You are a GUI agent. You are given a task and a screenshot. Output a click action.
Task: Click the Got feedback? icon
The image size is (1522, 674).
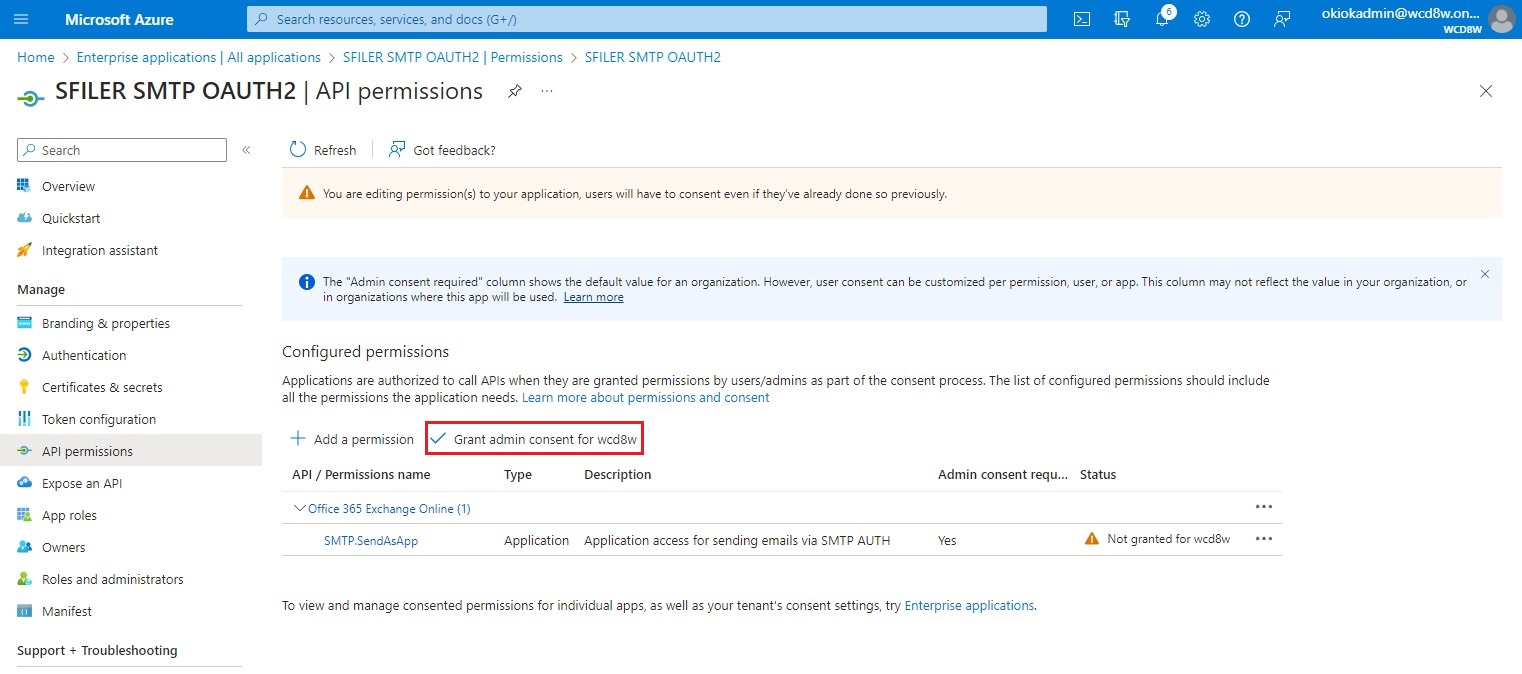tap(397, 149)
